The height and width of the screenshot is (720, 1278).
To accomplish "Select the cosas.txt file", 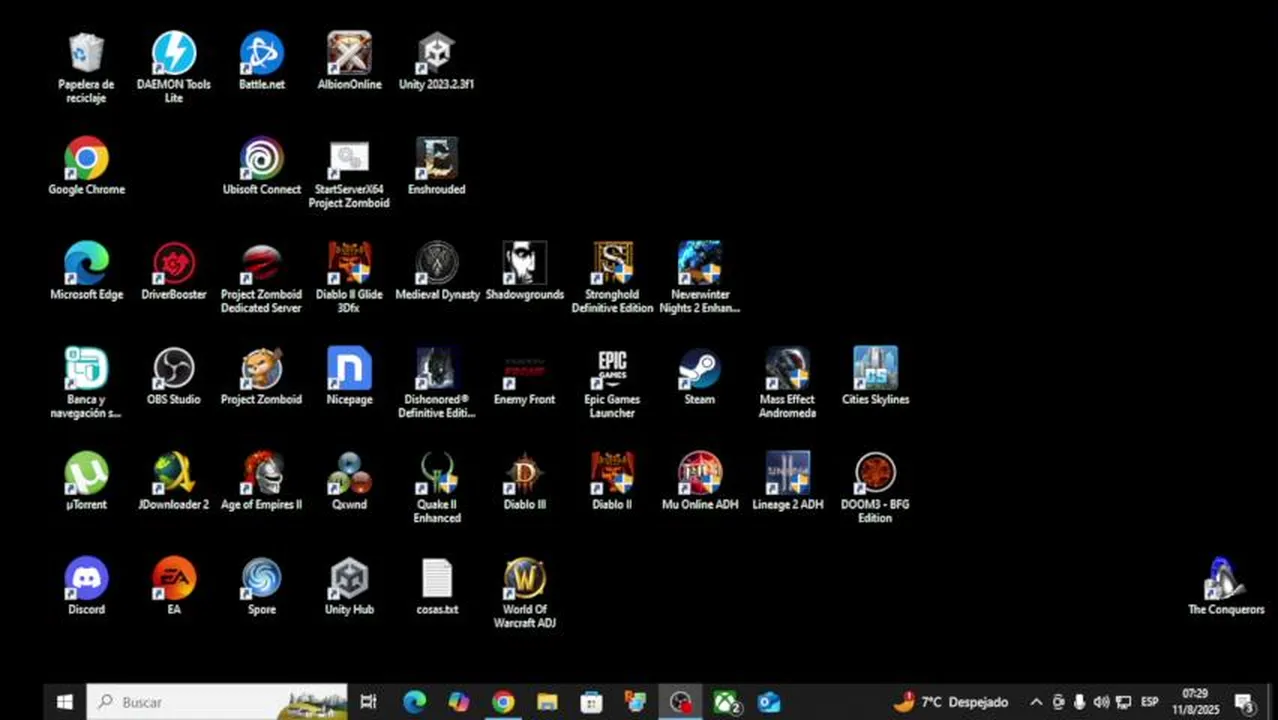I will [437, 586].
